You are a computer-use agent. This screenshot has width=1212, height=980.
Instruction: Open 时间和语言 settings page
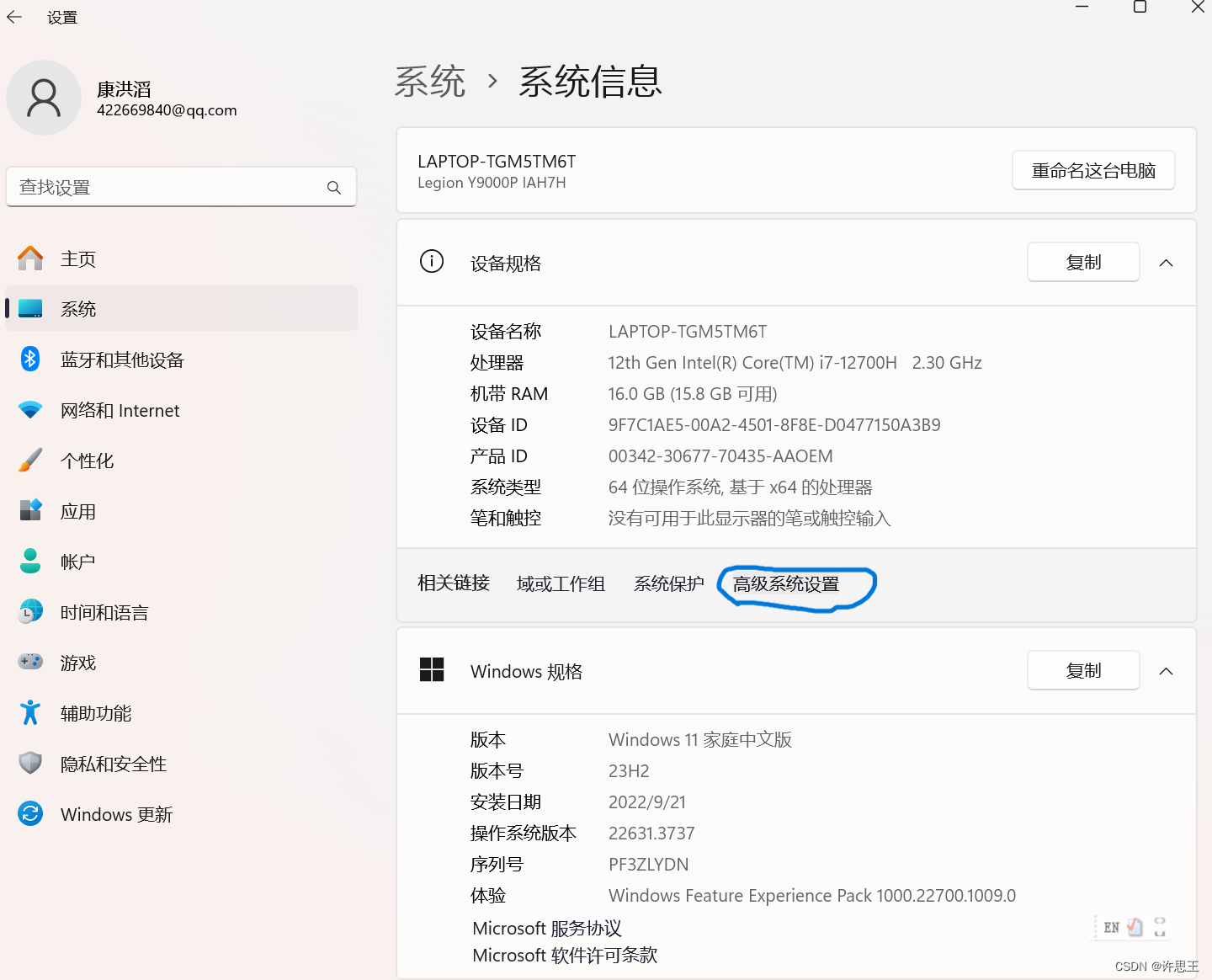click(182, 612)
